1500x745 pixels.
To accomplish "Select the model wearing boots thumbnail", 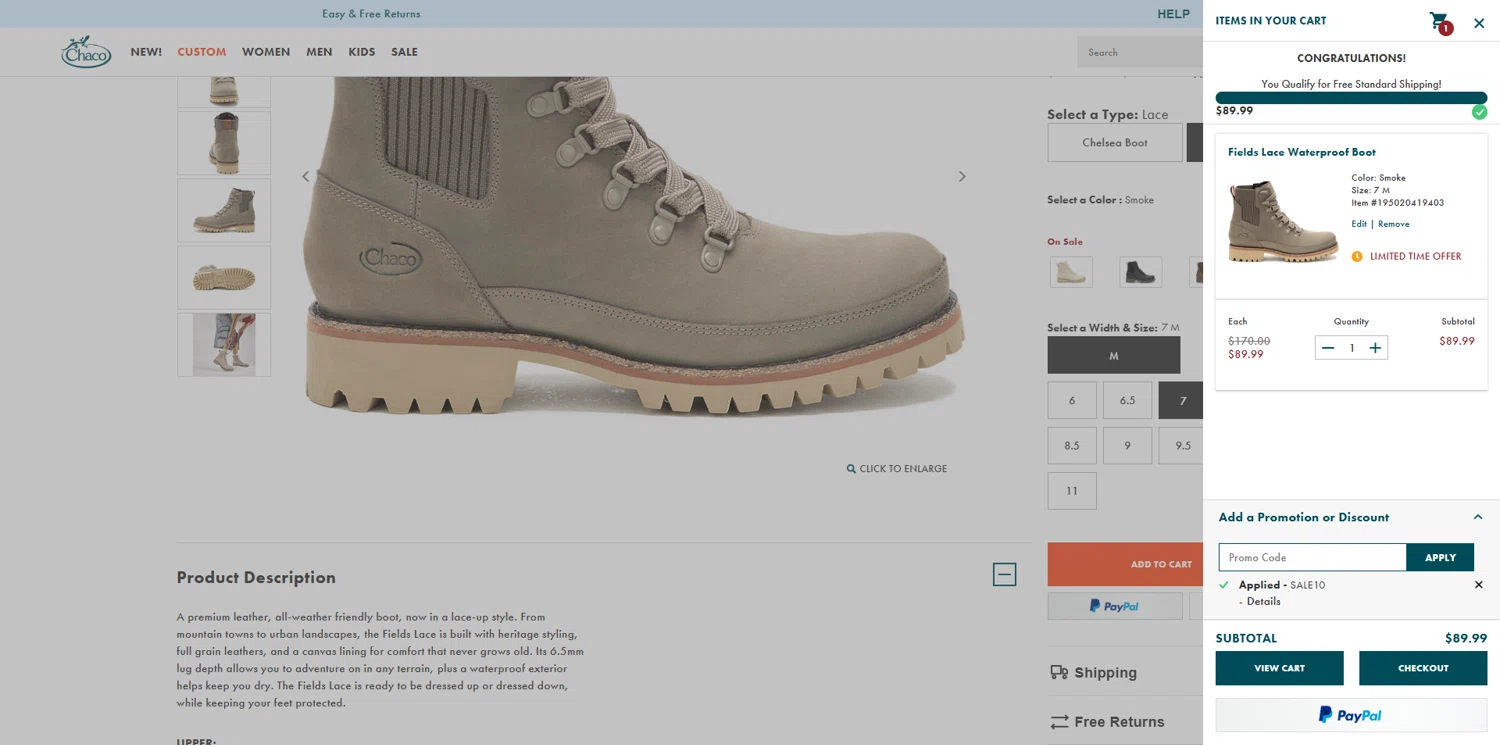I will click(x=224, y=345).
